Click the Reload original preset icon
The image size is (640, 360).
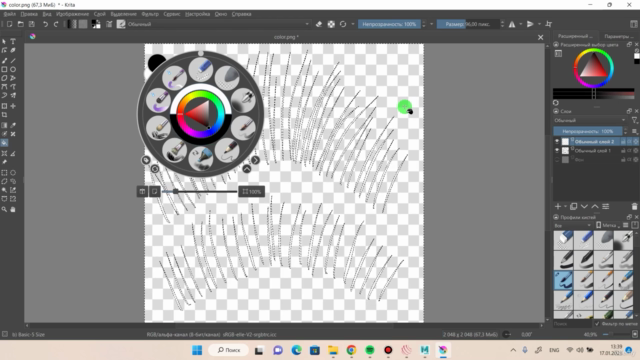343,24
